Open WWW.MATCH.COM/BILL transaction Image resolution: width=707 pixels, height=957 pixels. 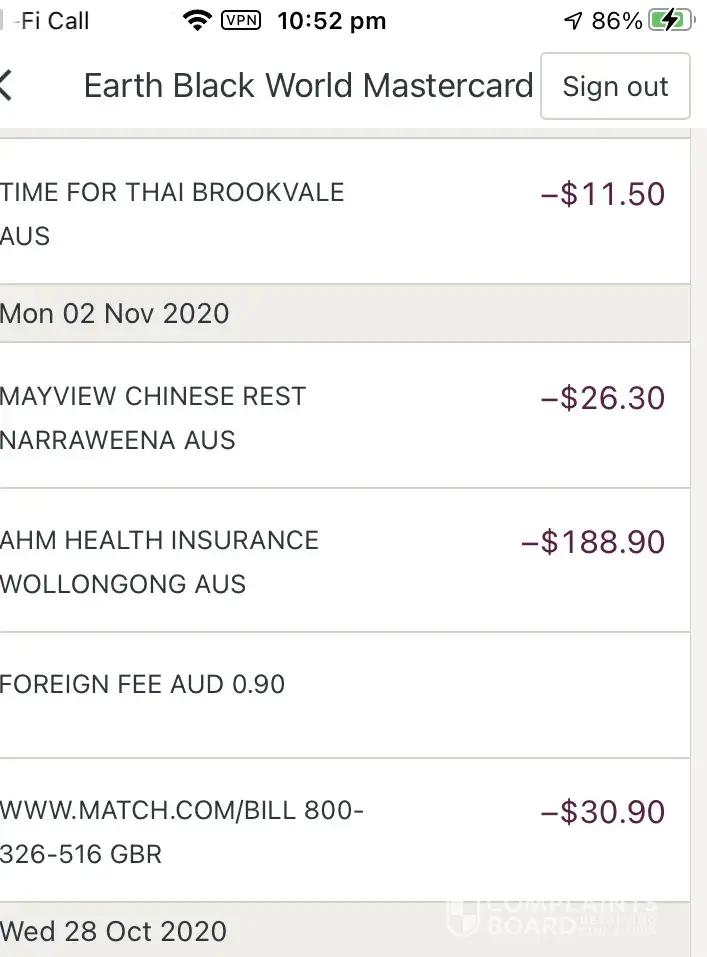(x=182, y=831)
